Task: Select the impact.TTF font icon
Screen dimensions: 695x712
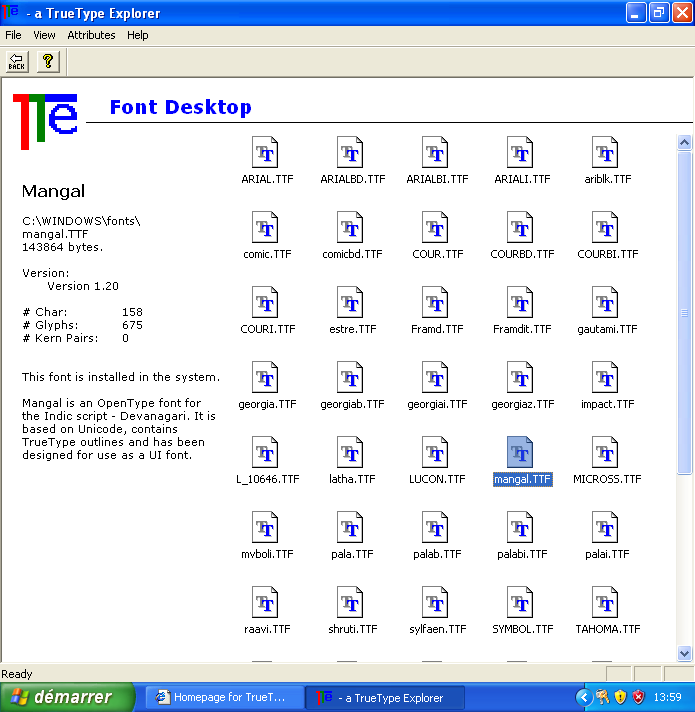Action: 606,379
